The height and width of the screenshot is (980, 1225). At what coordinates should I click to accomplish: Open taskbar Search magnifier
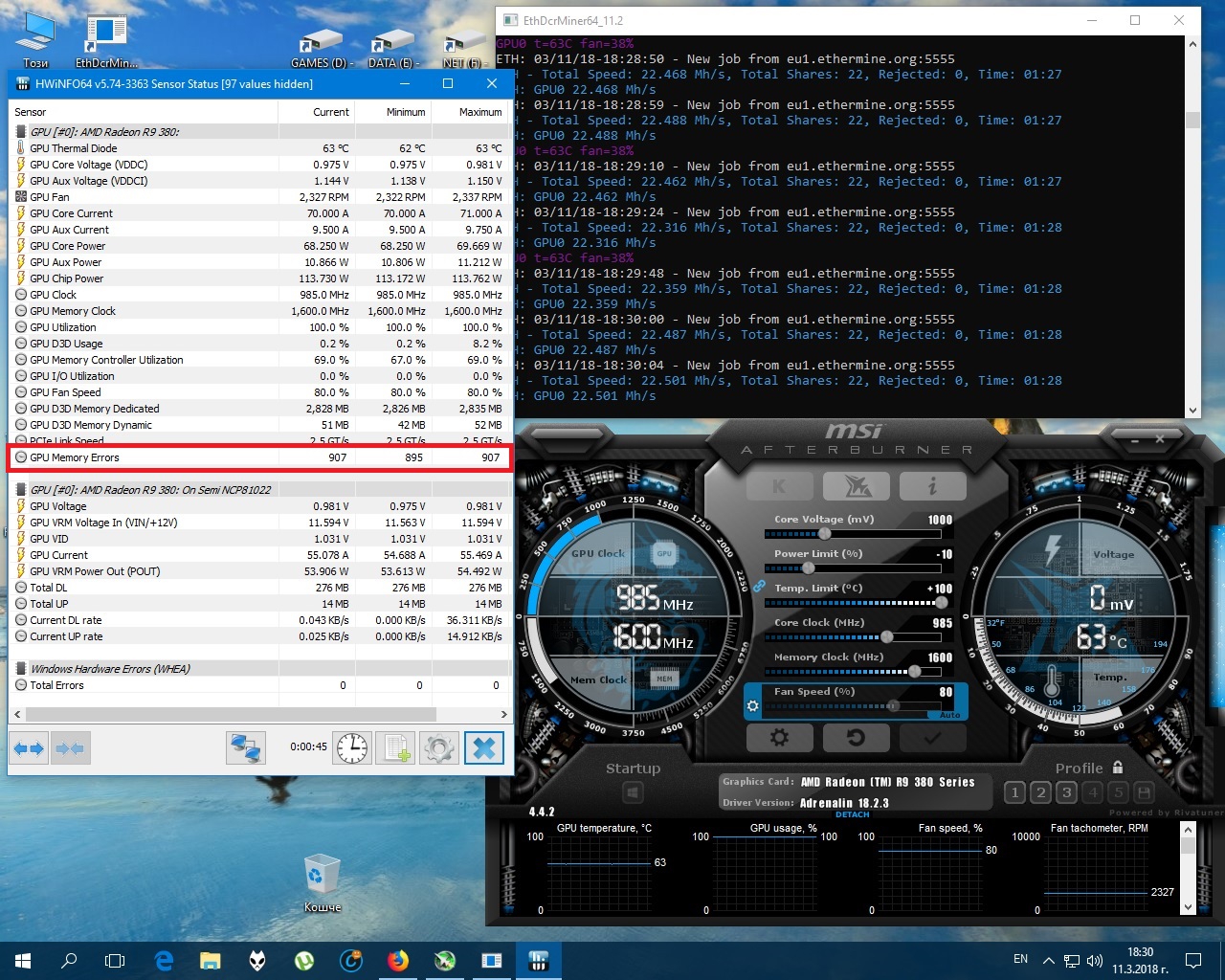69,961
